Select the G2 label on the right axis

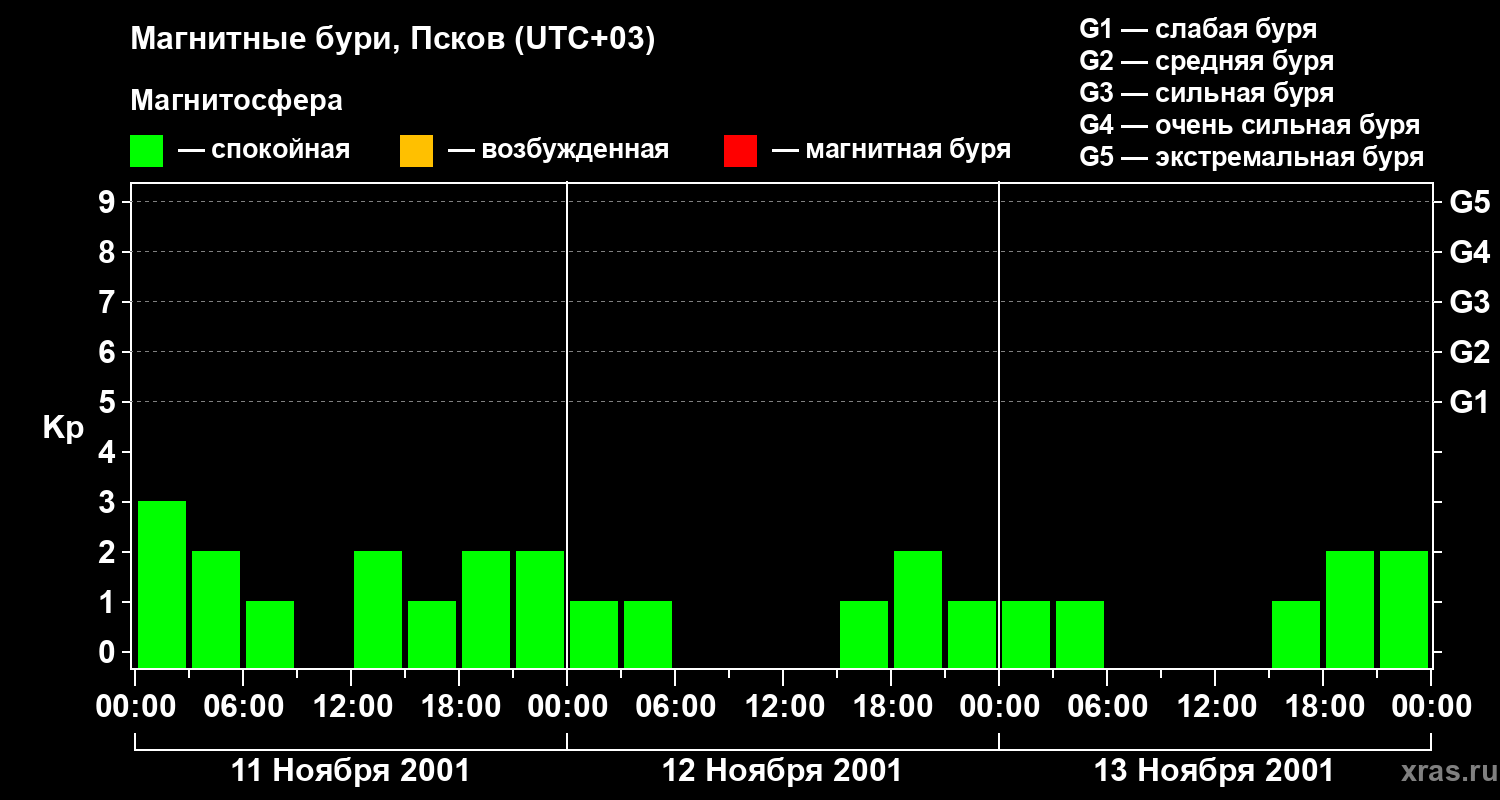pyautogui.click(x=1470, y=353)
